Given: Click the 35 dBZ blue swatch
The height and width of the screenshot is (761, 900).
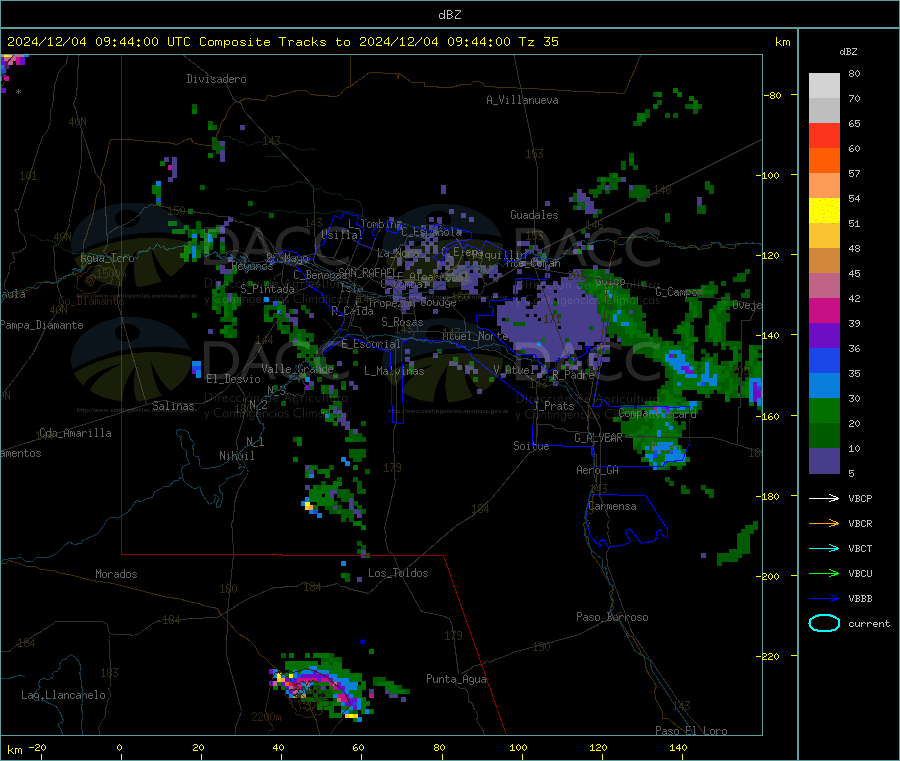Looking at the screenshot, I should pyautogui.click(x=824, y=360).
